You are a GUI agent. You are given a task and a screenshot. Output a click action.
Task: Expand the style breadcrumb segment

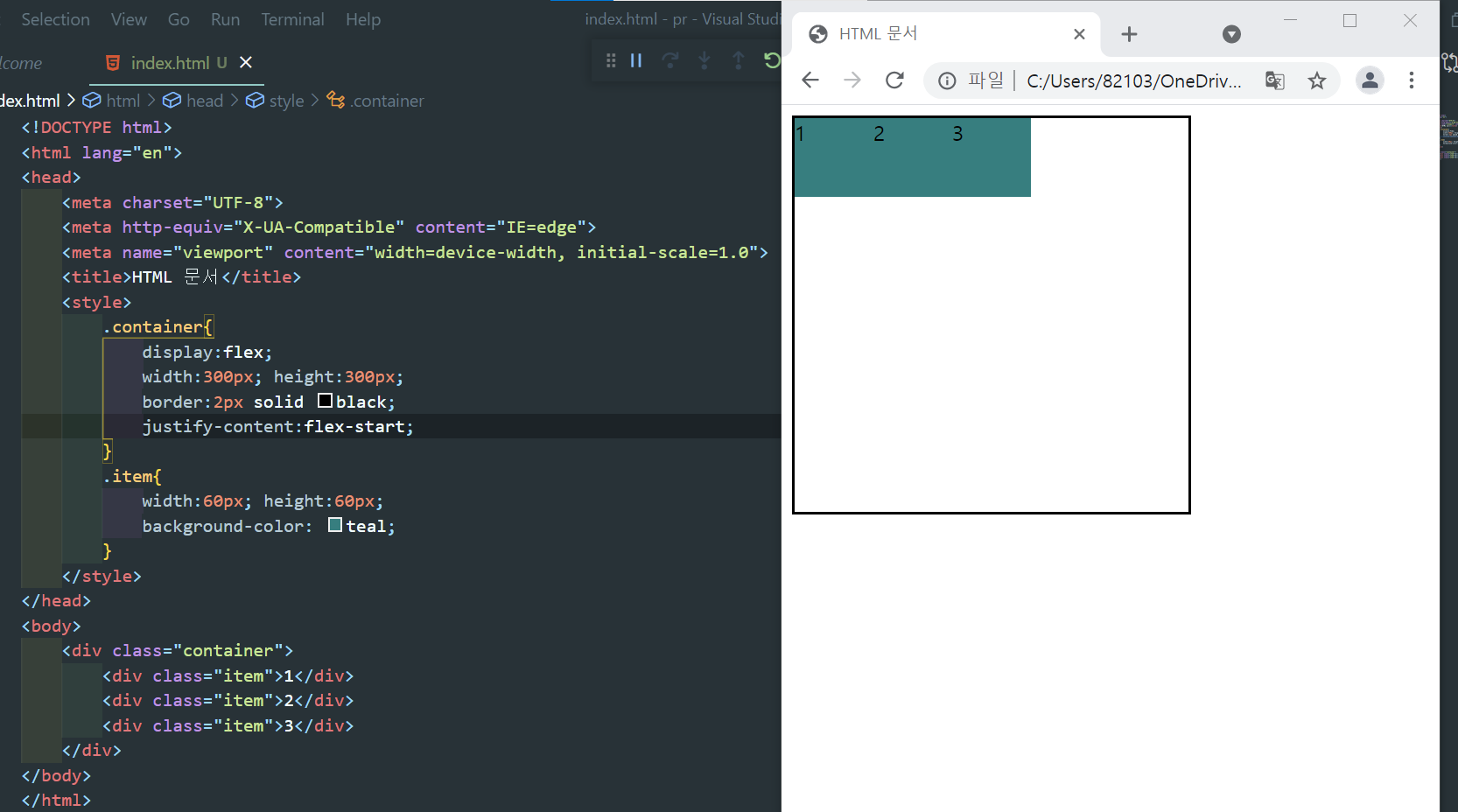click(275, 101)
